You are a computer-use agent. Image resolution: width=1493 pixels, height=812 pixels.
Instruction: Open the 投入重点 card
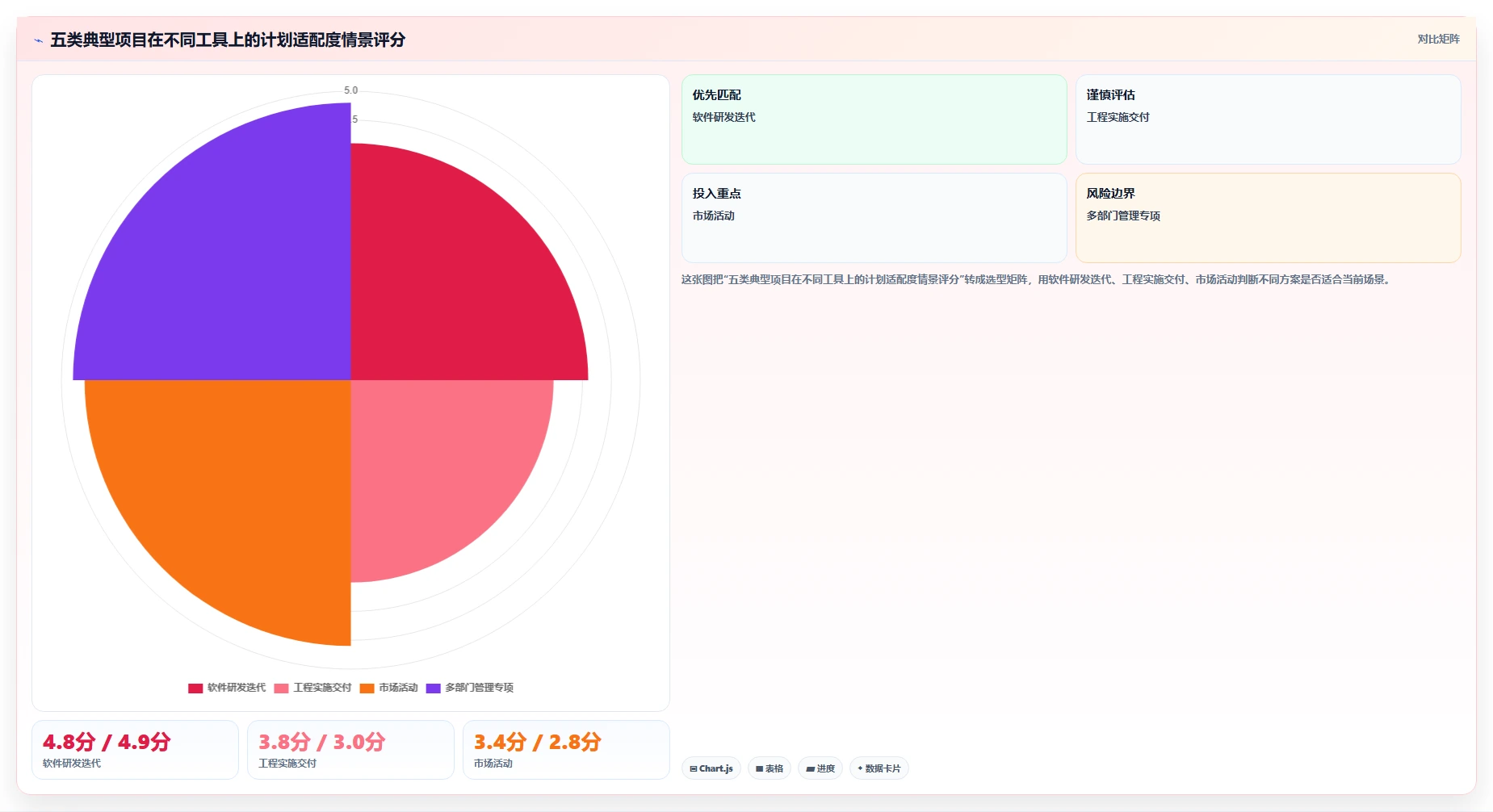874,218
